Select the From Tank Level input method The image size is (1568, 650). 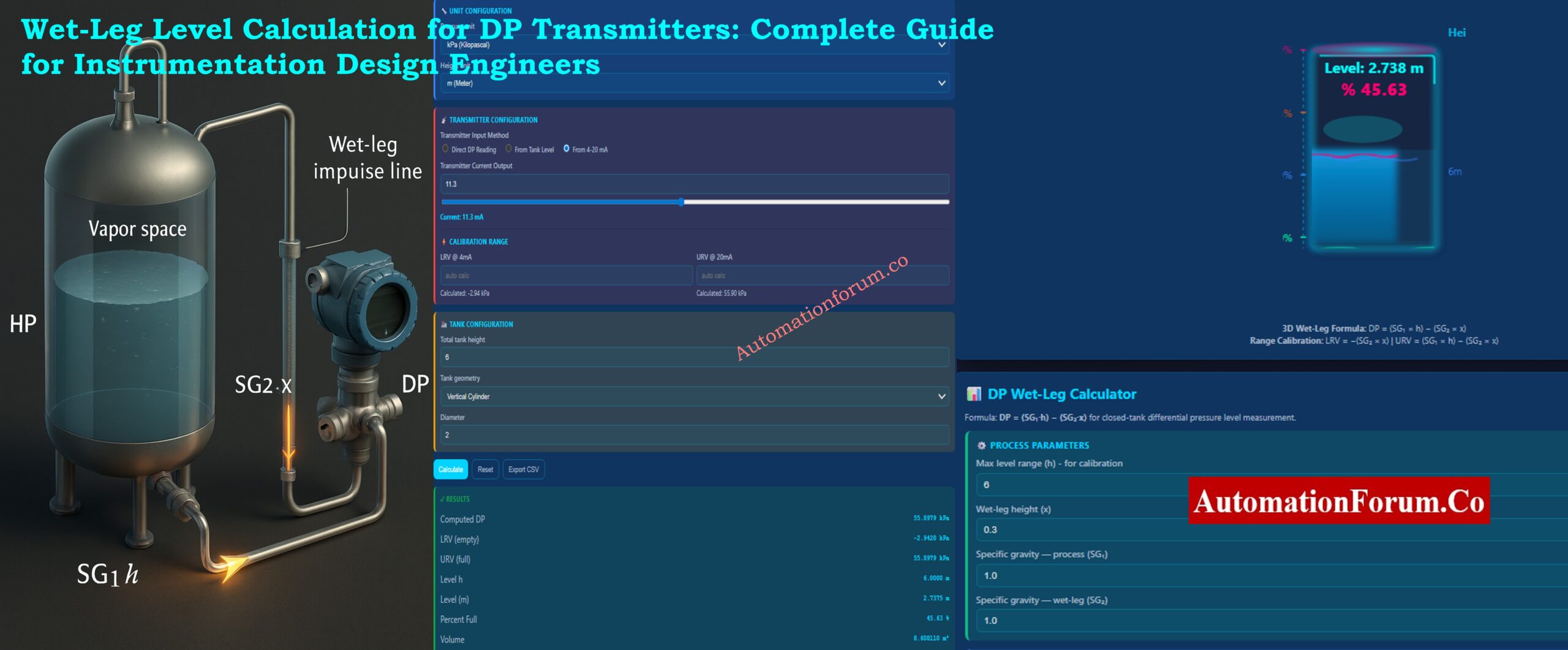click(509, 149)
